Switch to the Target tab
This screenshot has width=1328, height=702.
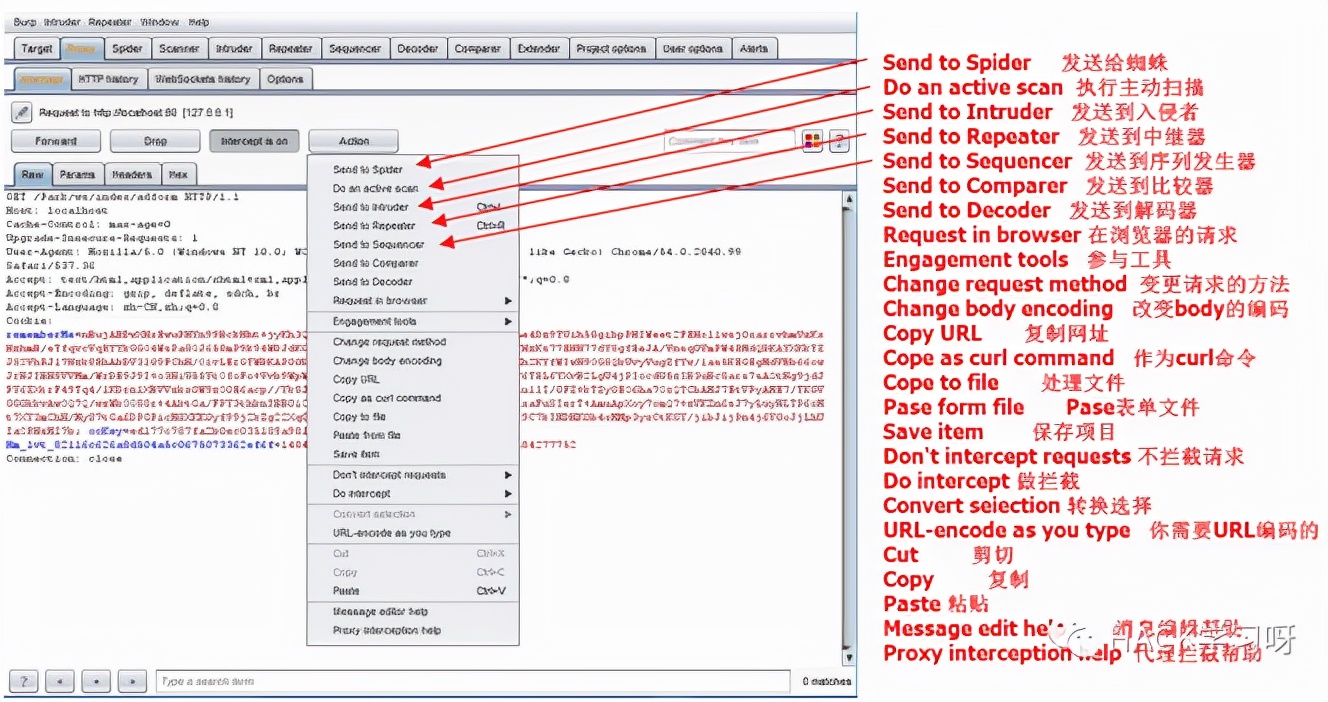point(37,48)
